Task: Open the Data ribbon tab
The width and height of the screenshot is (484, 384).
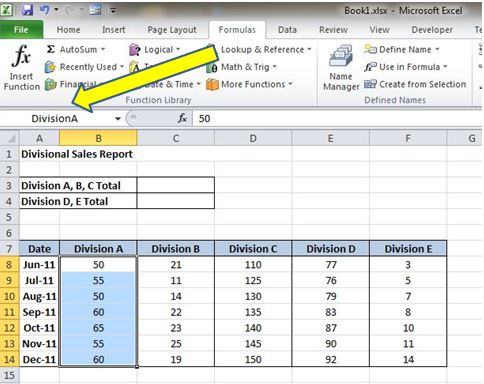Action: point(287,30)
